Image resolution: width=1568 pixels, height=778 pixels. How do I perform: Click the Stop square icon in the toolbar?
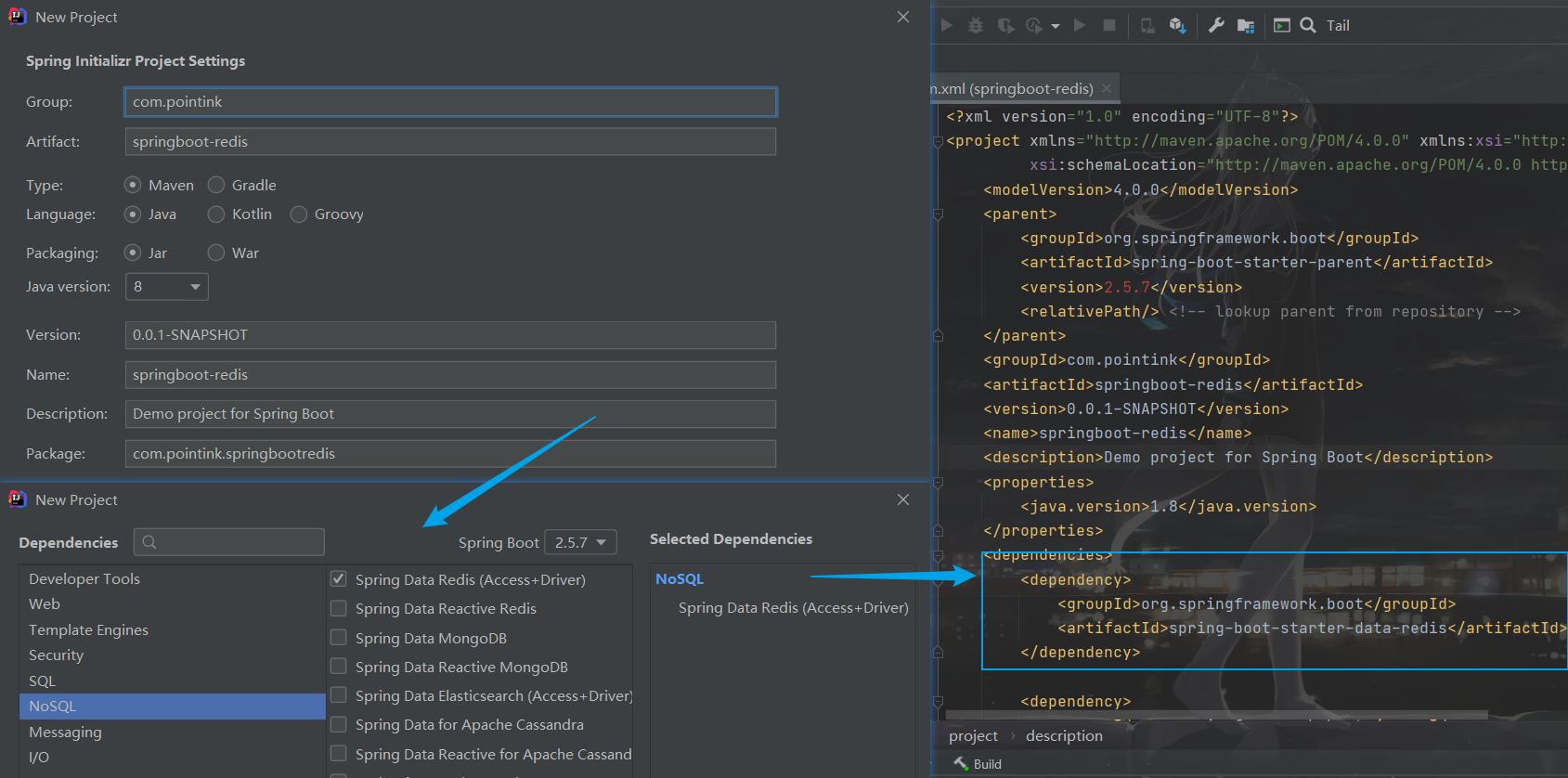tap(1108, 25)
